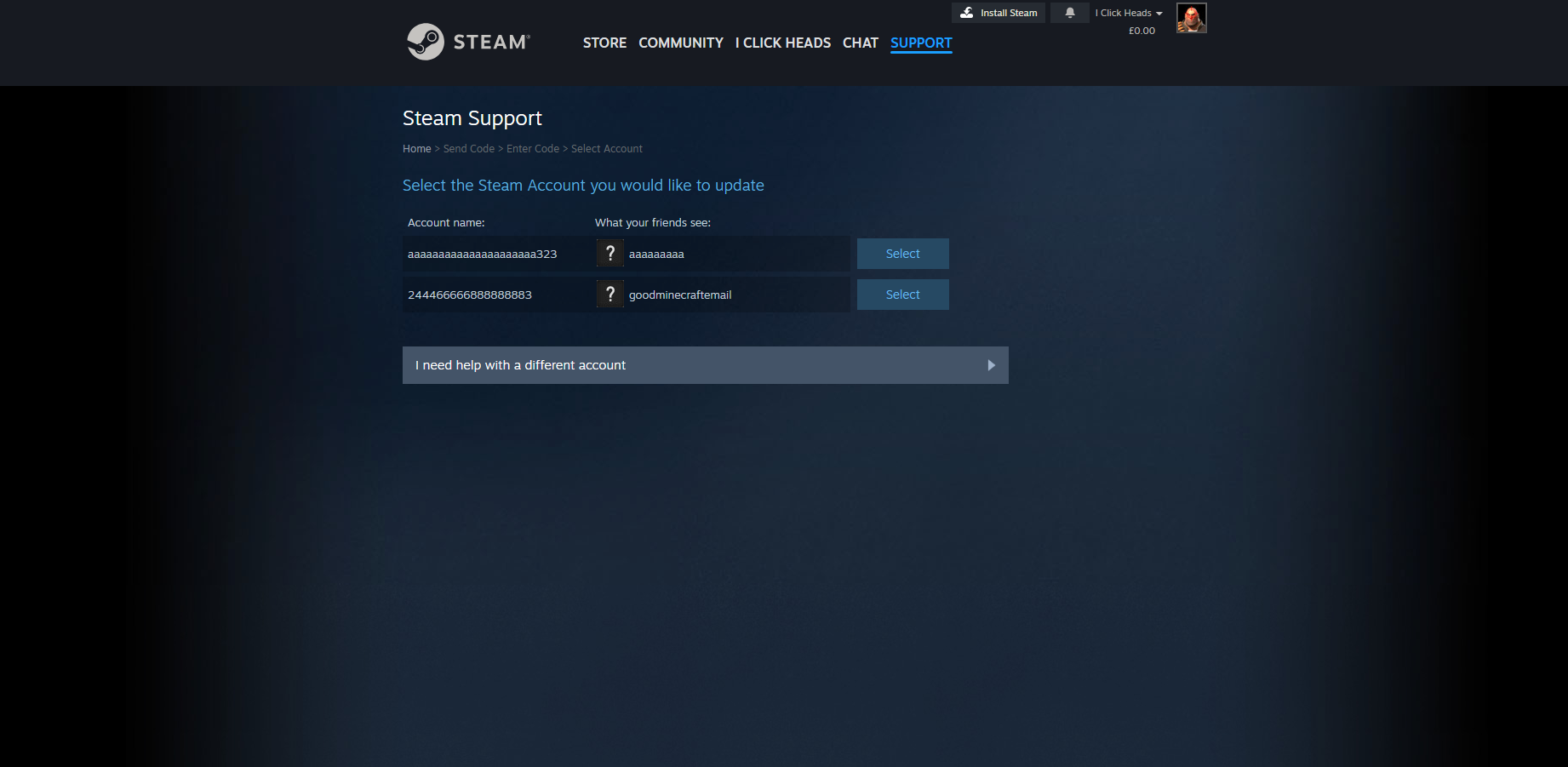Image resolution: width=1568 pixels, height=767 pixels.
Task: Go to the CHAT tab
Action: (x=861, y=43)
